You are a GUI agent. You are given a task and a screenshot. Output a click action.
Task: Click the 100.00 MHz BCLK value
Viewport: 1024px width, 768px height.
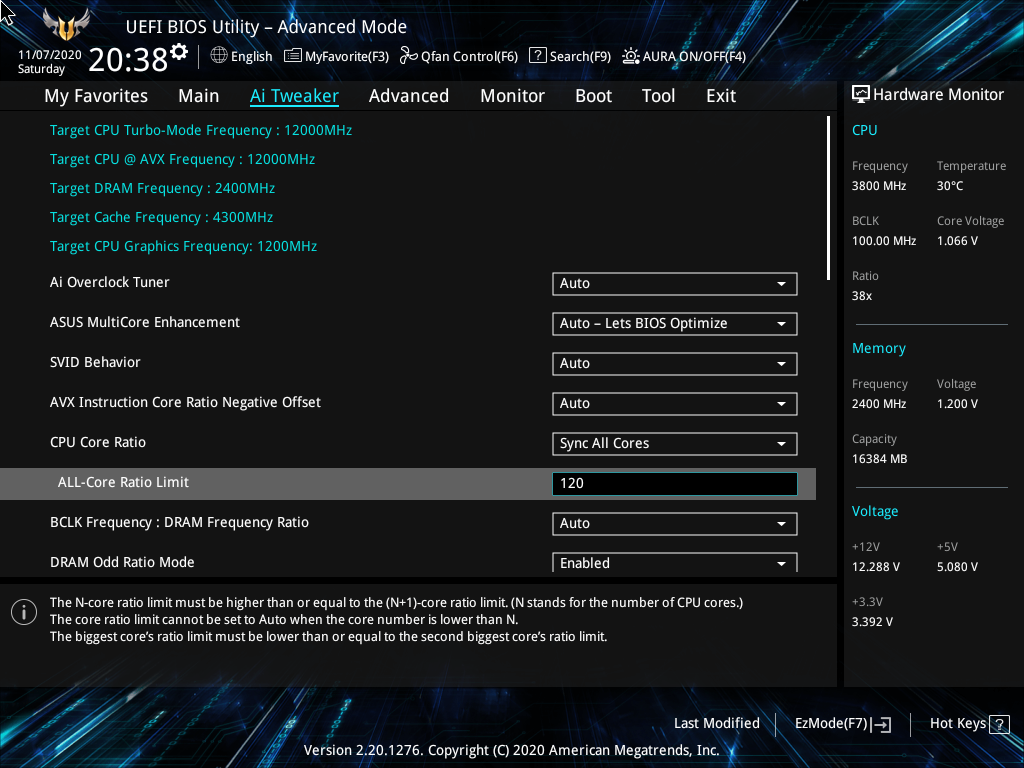click(x=884, y=241)
